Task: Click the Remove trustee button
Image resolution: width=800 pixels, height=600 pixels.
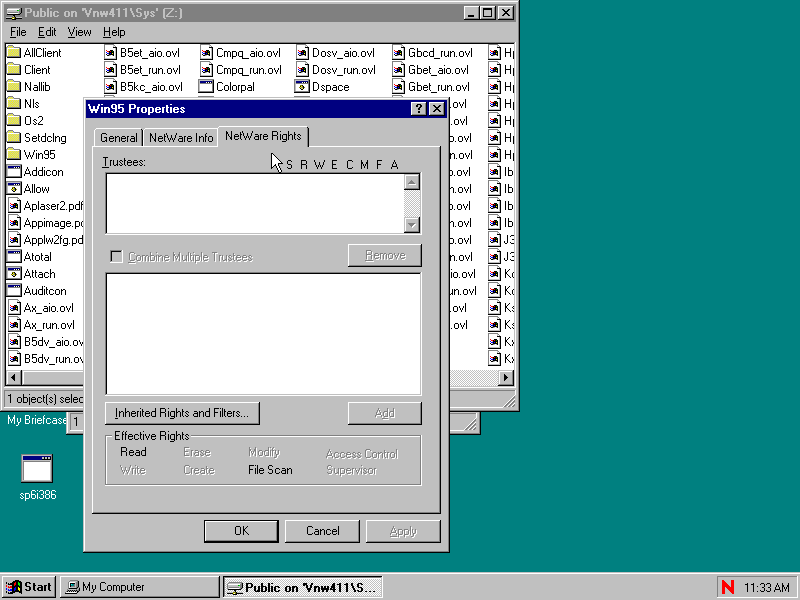Action: click(x=385, y=255)
